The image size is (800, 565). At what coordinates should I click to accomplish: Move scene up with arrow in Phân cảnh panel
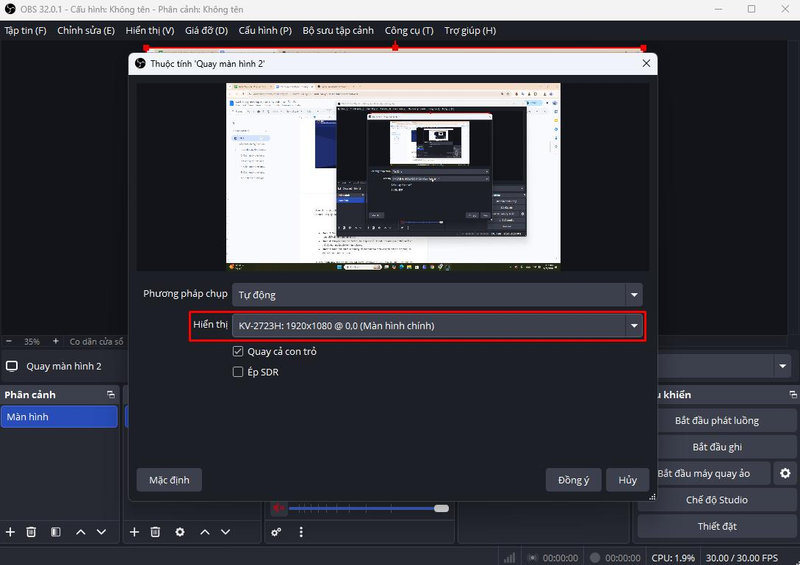click(x=81, y=532)
